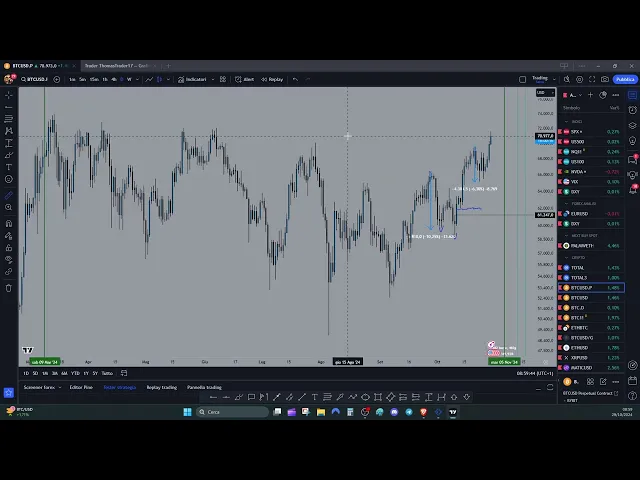Open the go to date calendar icon
This screenshot has width=640, height=480.
click(x=124, y=373)
